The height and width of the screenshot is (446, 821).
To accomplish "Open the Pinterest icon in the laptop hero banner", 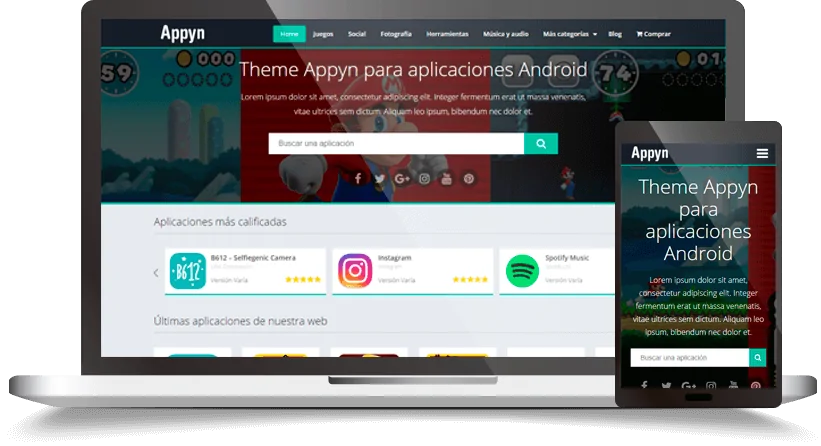I will pyautogui.click(x=469, y=179).
